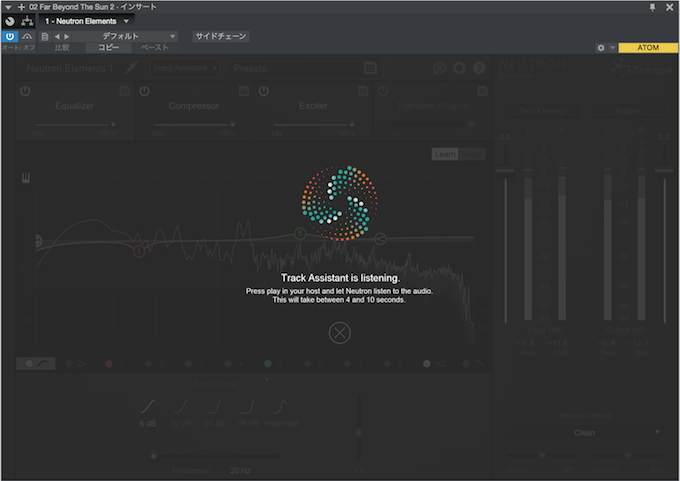Click the サイドチェーン button

click(x=221, y=36)
